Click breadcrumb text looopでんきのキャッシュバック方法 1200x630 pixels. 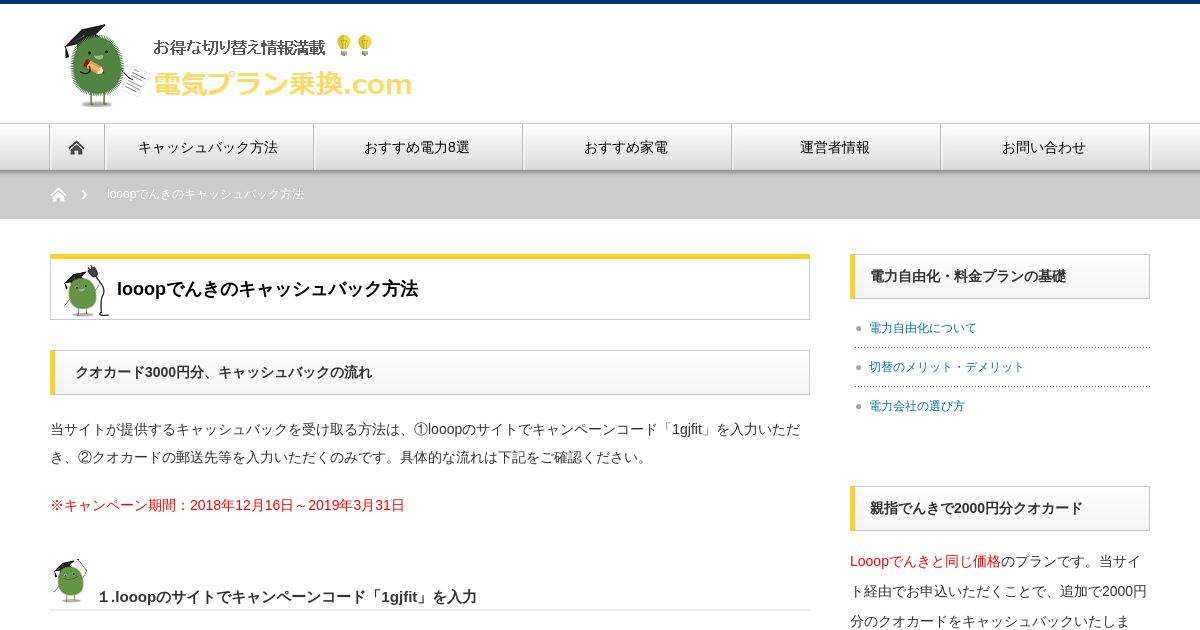coord(205,194)
